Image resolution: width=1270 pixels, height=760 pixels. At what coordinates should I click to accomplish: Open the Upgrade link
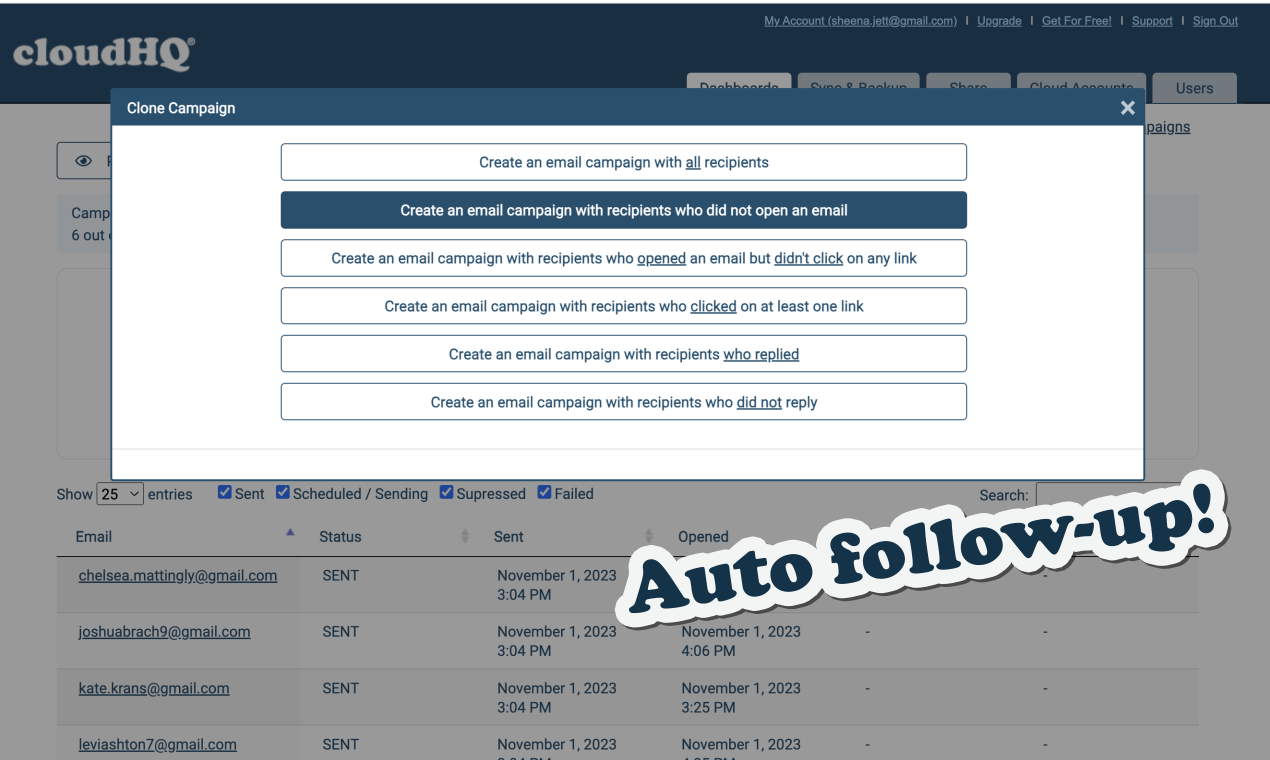pos(999,21)
